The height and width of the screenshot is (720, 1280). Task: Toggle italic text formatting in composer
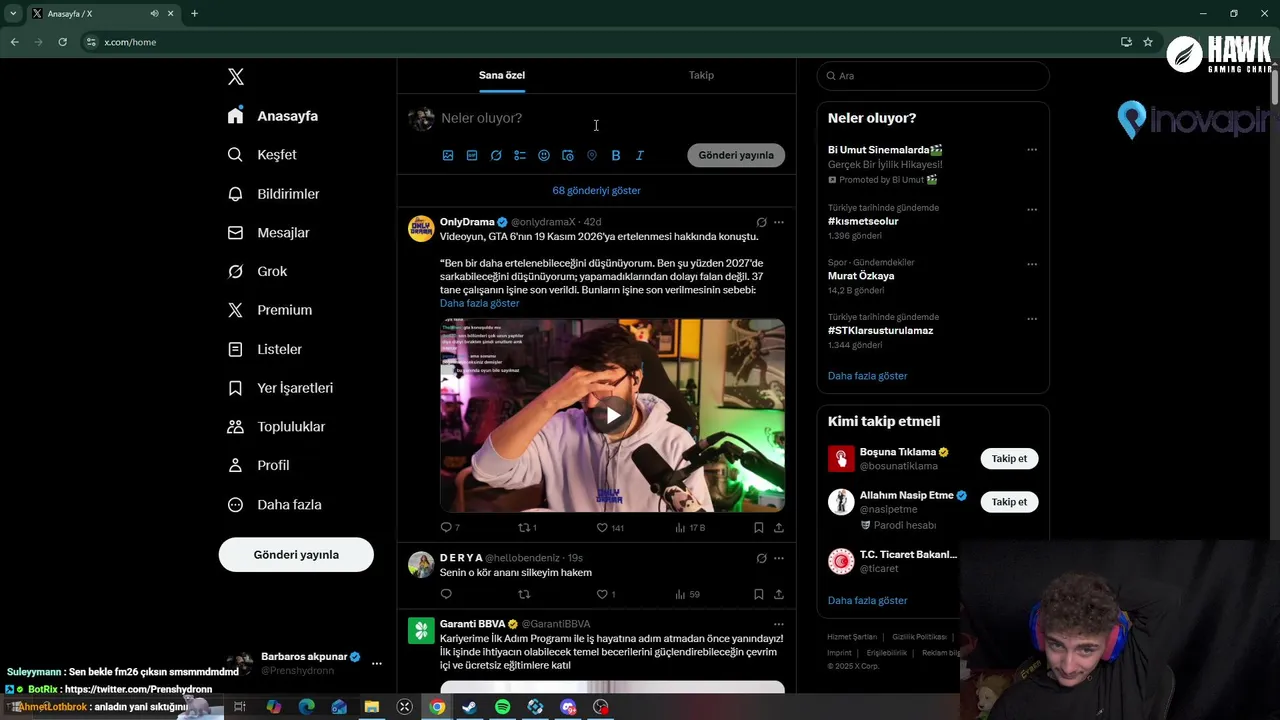point(640,156)
